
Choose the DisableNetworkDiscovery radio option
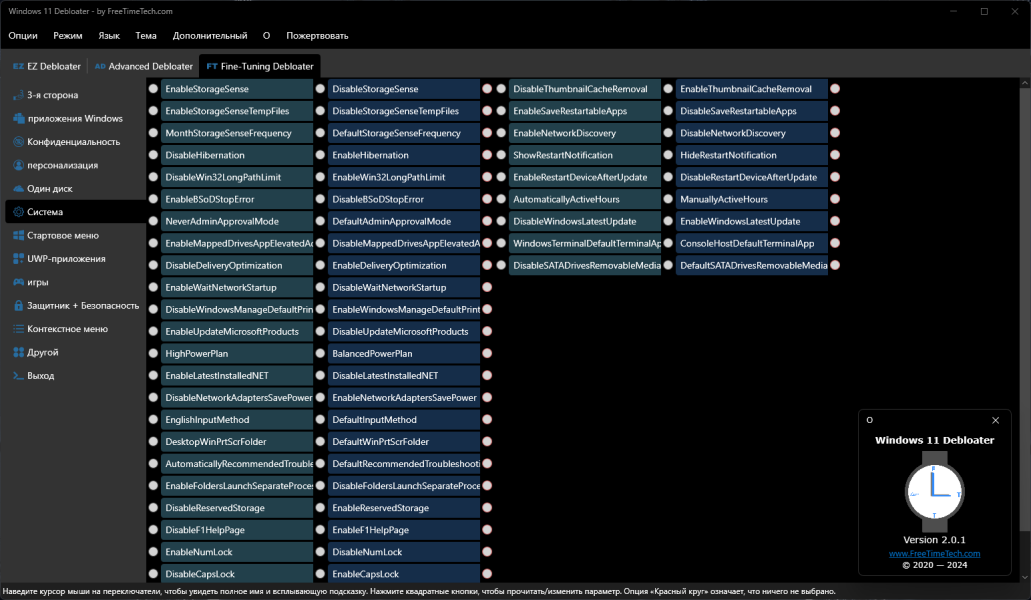click(x=668, y=133)
